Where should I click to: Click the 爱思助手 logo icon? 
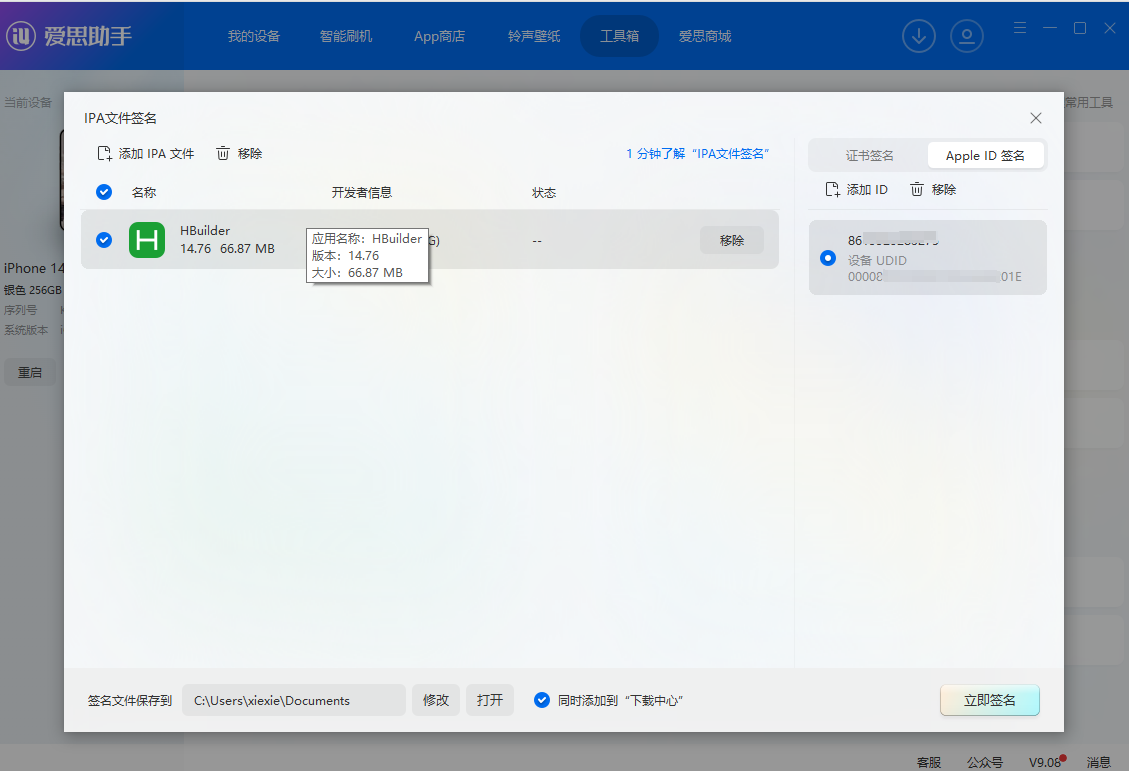click(21, 36)
